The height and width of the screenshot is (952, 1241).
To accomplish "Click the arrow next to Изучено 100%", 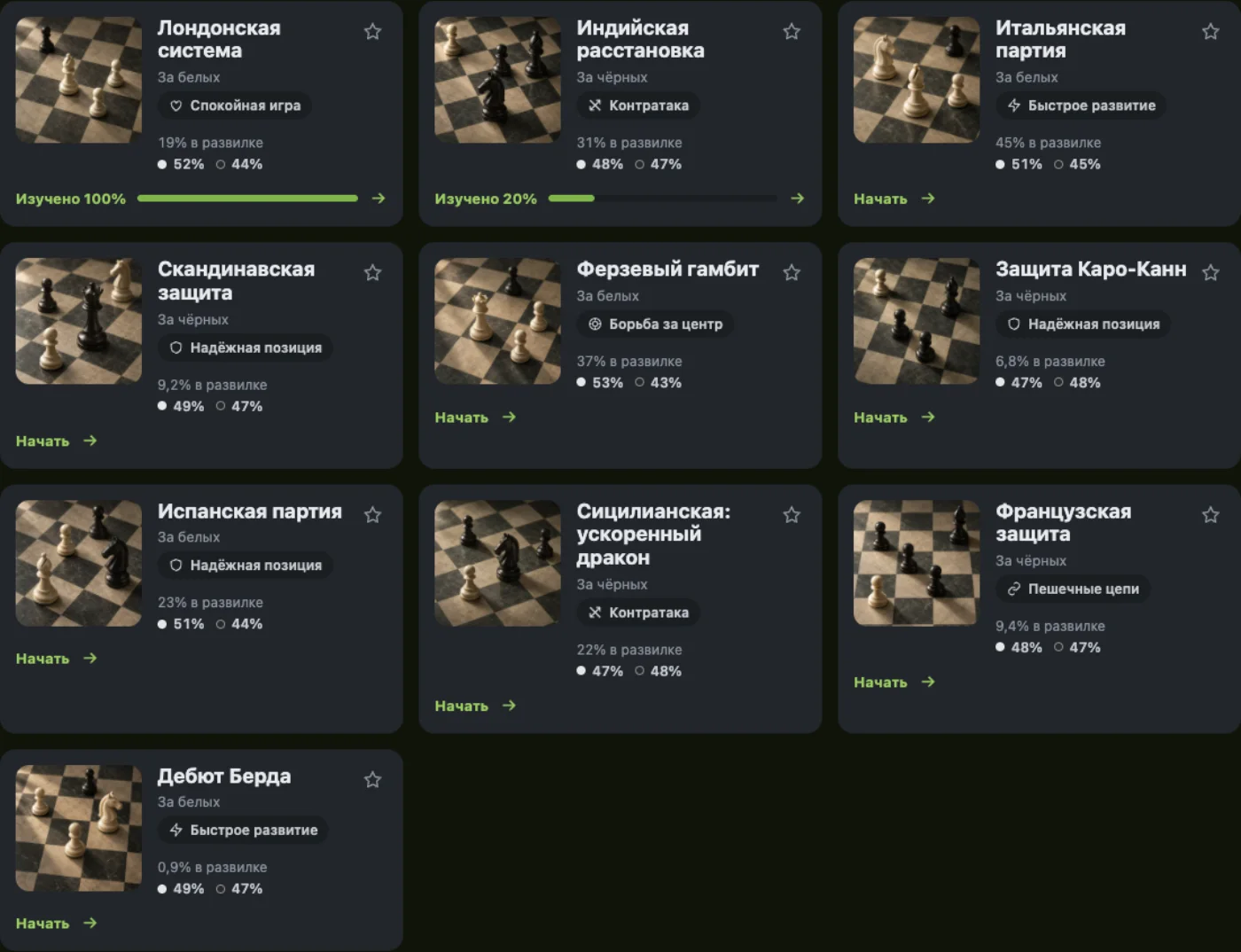I will tap(379, 199).
